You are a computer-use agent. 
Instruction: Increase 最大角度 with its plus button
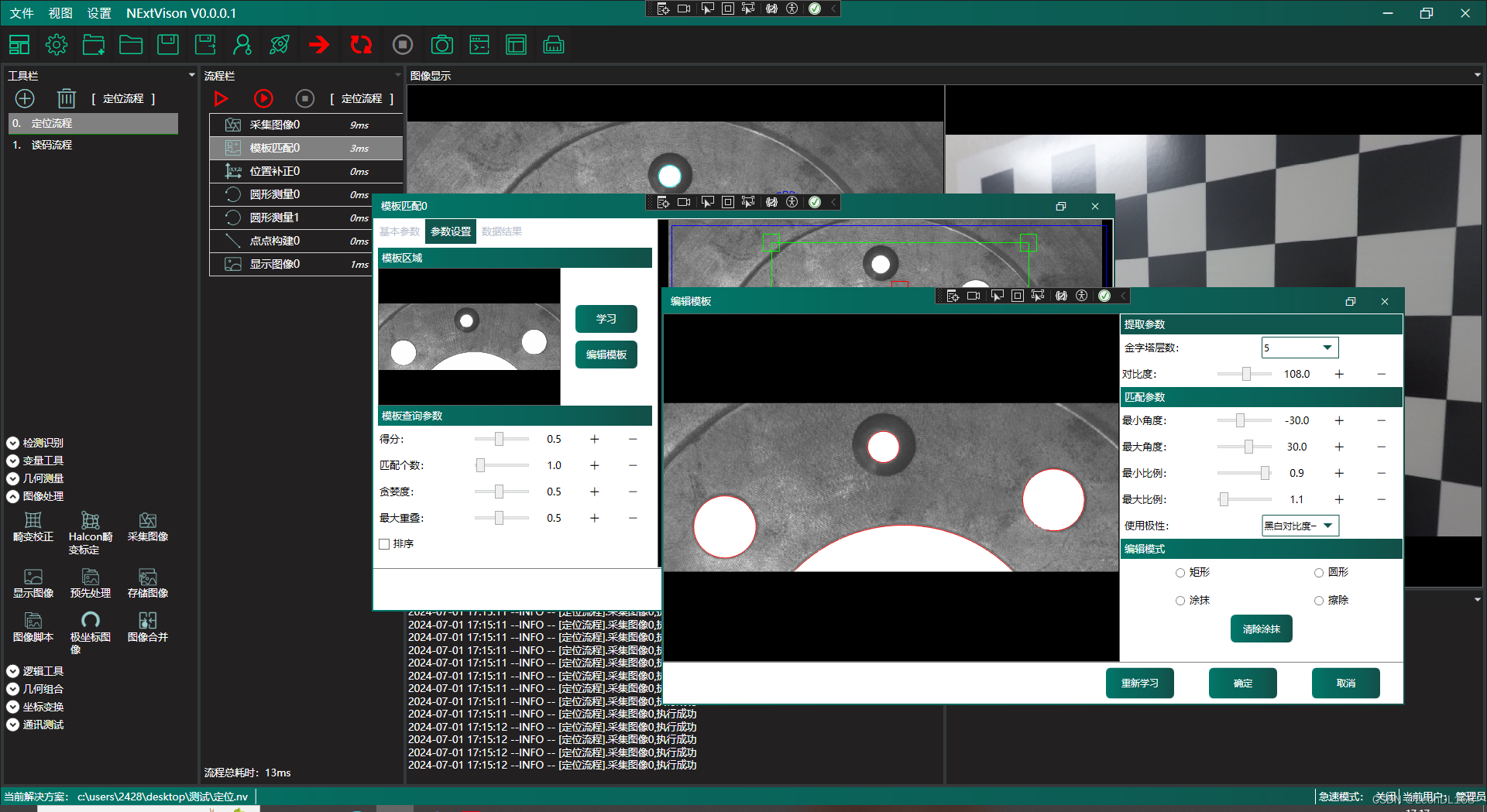pyautogui.click(x=1339, y=447)
